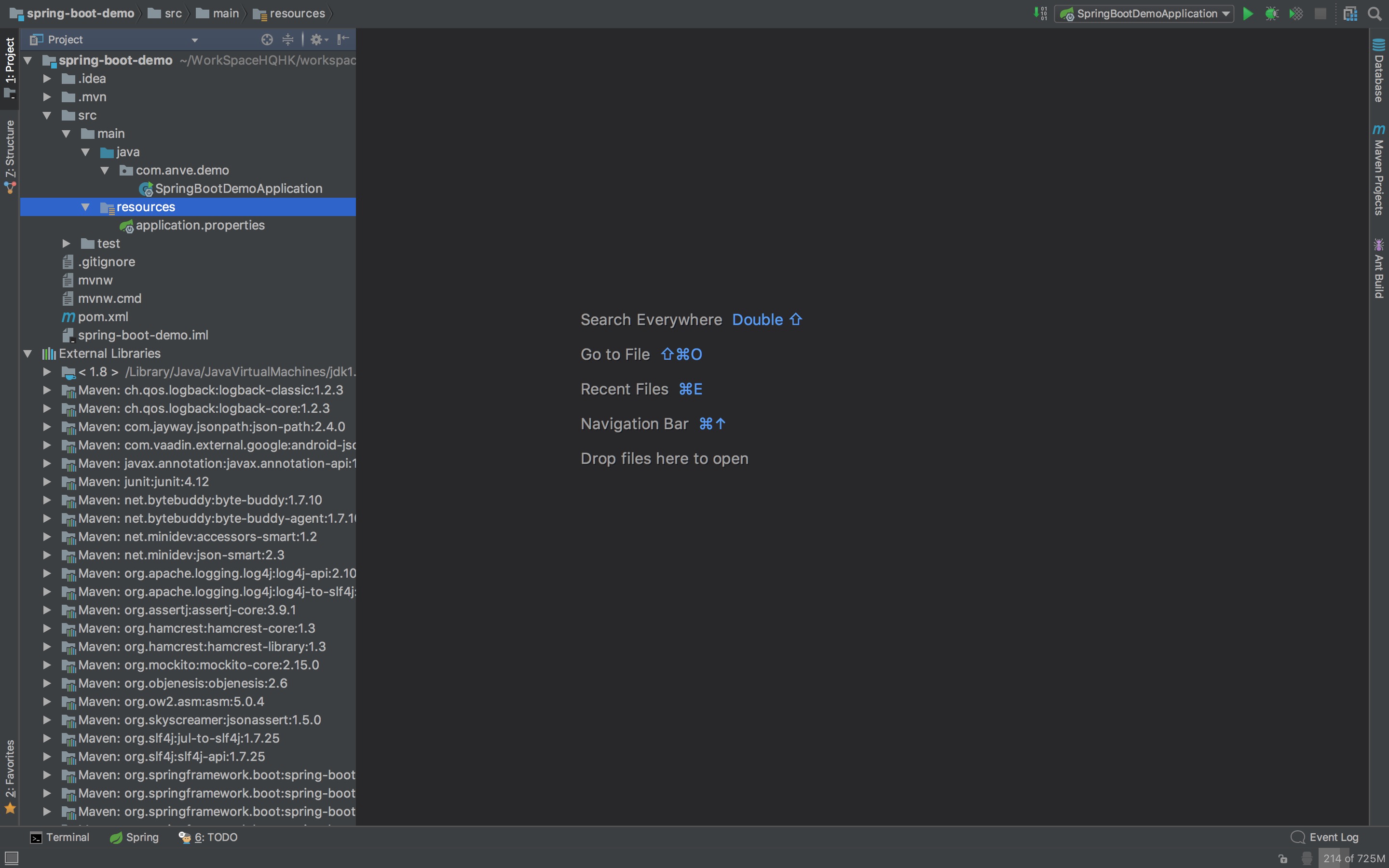
Task: Click the pom.xml Maven 'm' icon
Action: tap(68, 317)
